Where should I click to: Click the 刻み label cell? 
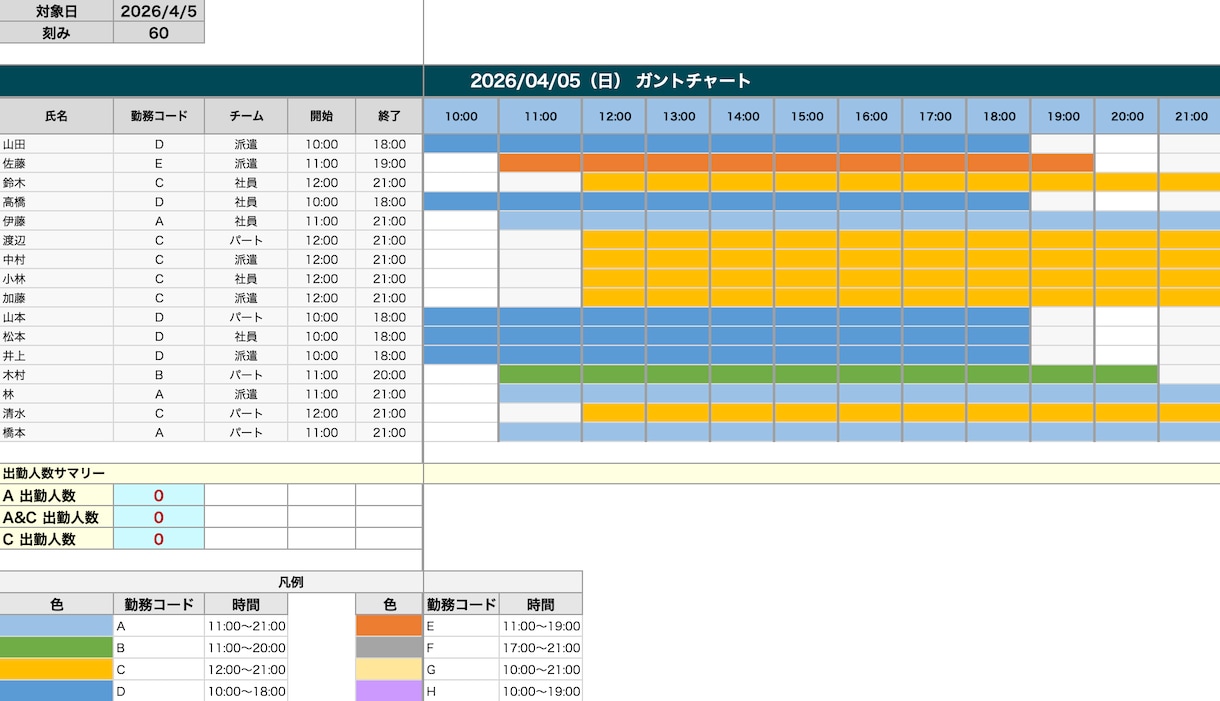coord(57,33)
